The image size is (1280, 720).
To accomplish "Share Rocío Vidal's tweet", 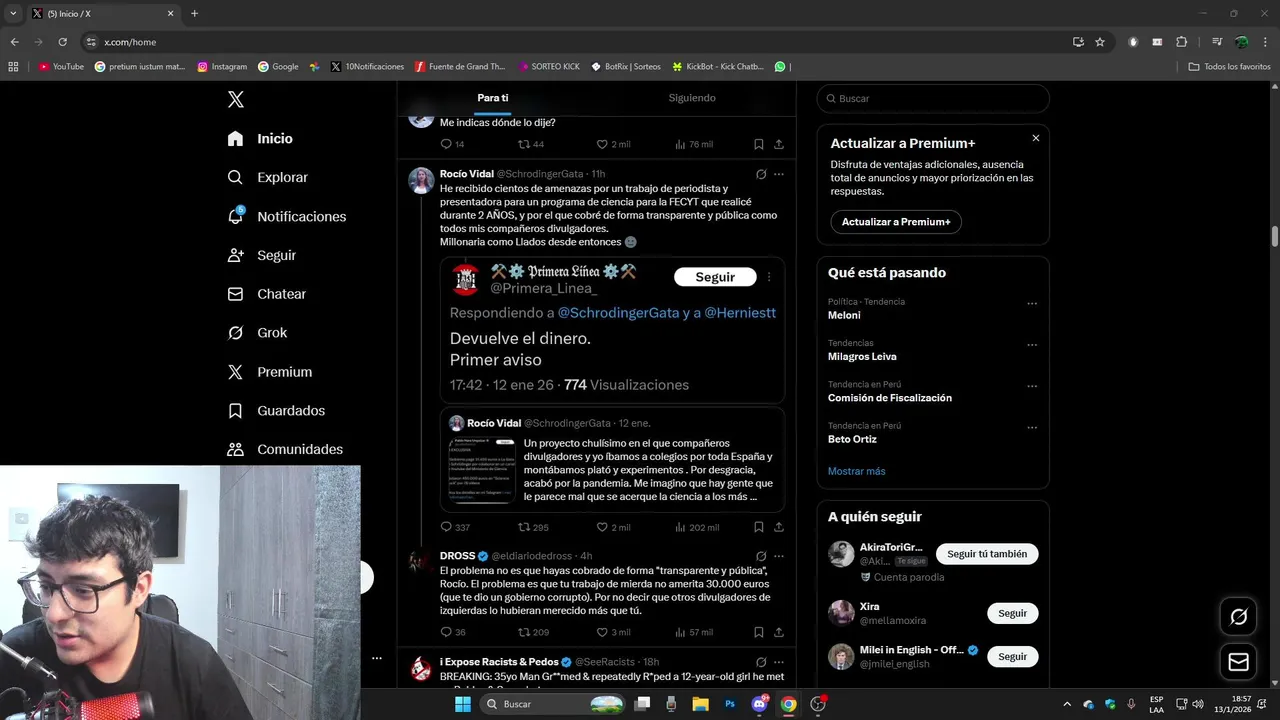I will [779, 527].
